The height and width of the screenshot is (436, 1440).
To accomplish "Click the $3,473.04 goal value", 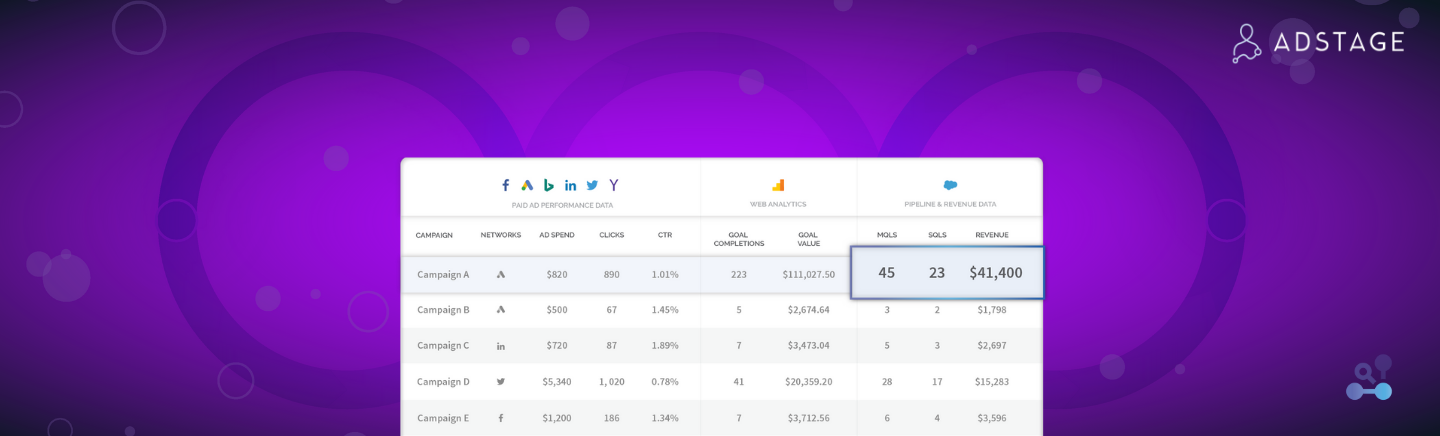I will tap(809, 346).
